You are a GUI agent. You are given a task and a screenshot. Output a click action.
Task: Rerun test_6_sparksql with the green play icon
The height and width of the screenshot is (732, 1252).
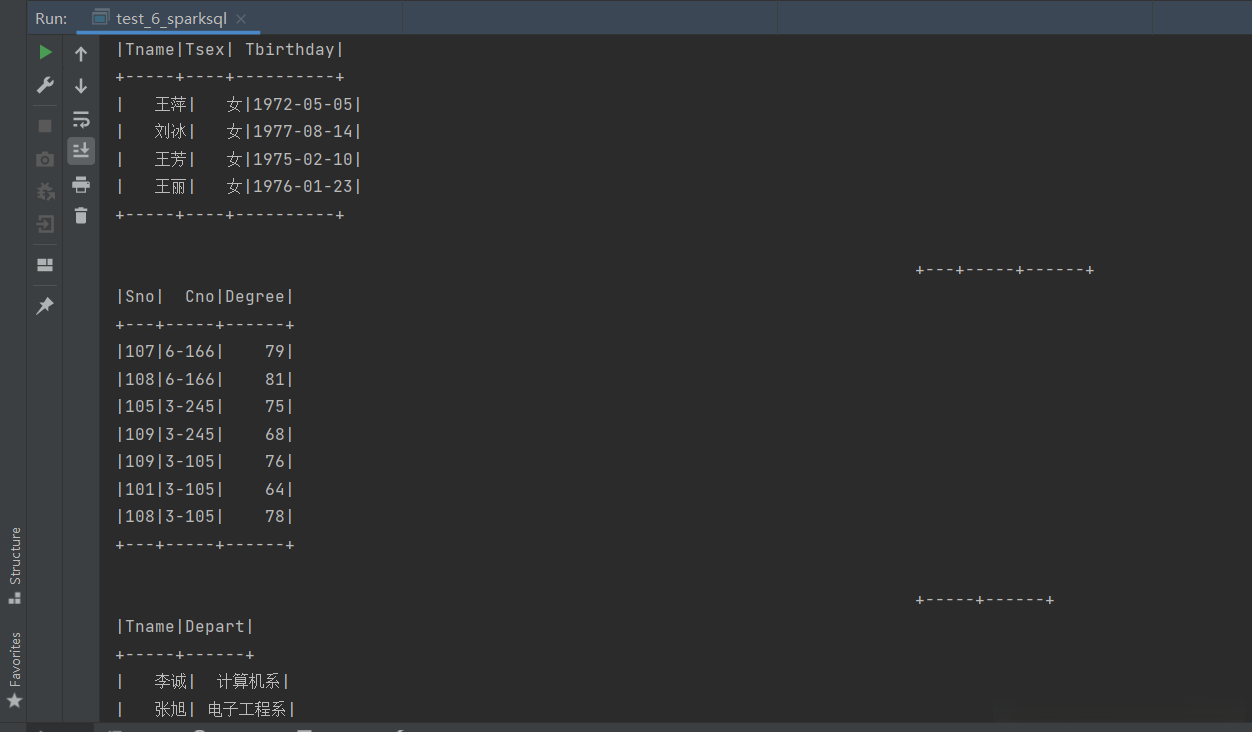click(45, 52)
